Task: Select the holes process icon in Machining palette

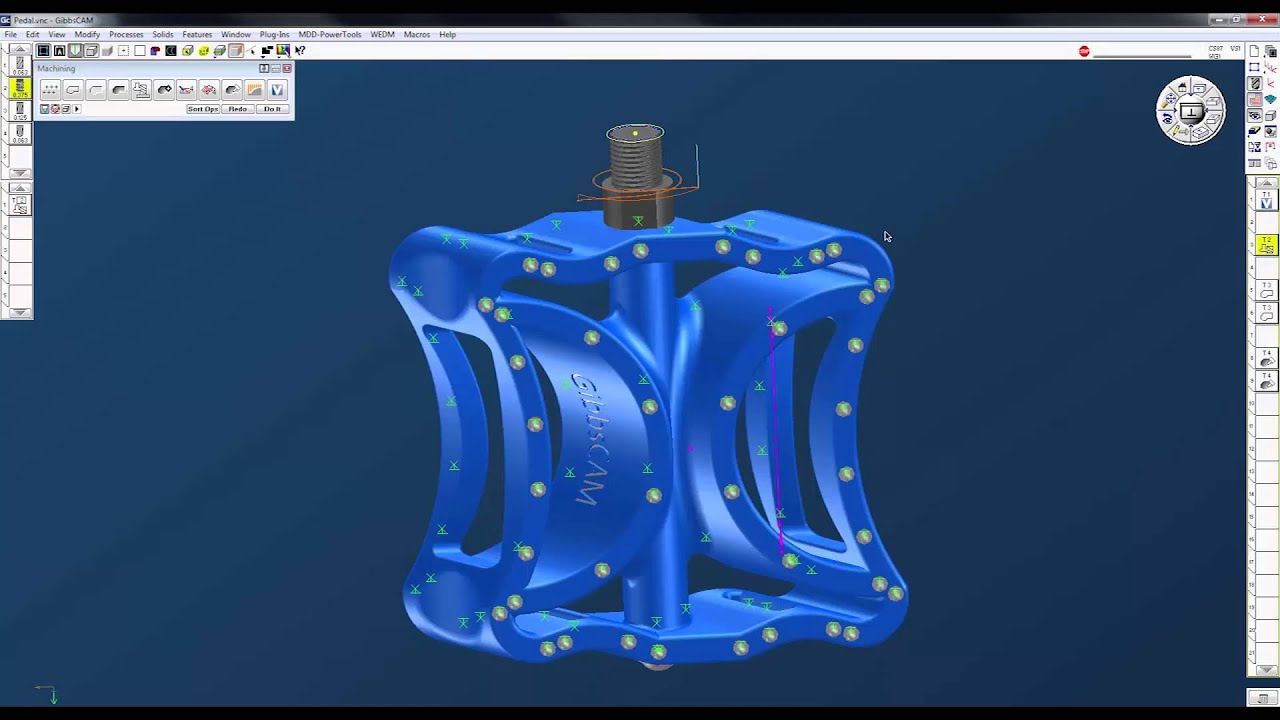Action: pos(50,89)
